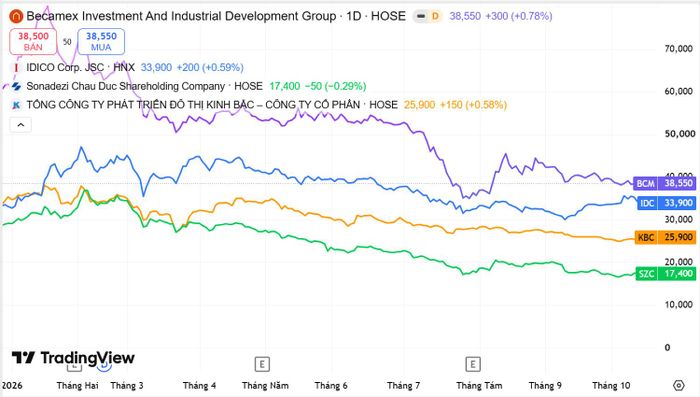The height and width of the screenshot is (397, 700).
Task: Click the 10,000 price axis label
Action: [679, 305]
